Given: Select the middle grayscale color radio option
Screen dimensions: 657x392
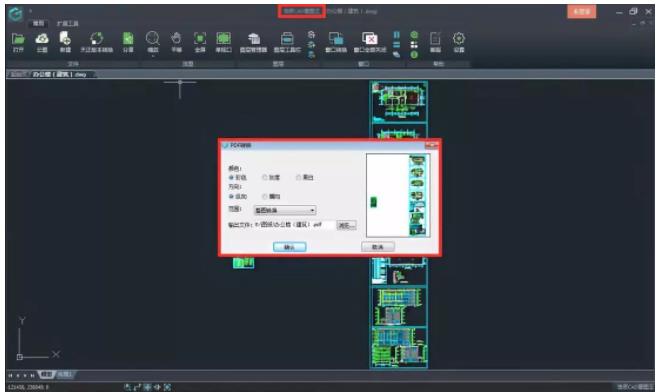Looking at the screenshot, I should pyautogui.click(x=265, y=178).
